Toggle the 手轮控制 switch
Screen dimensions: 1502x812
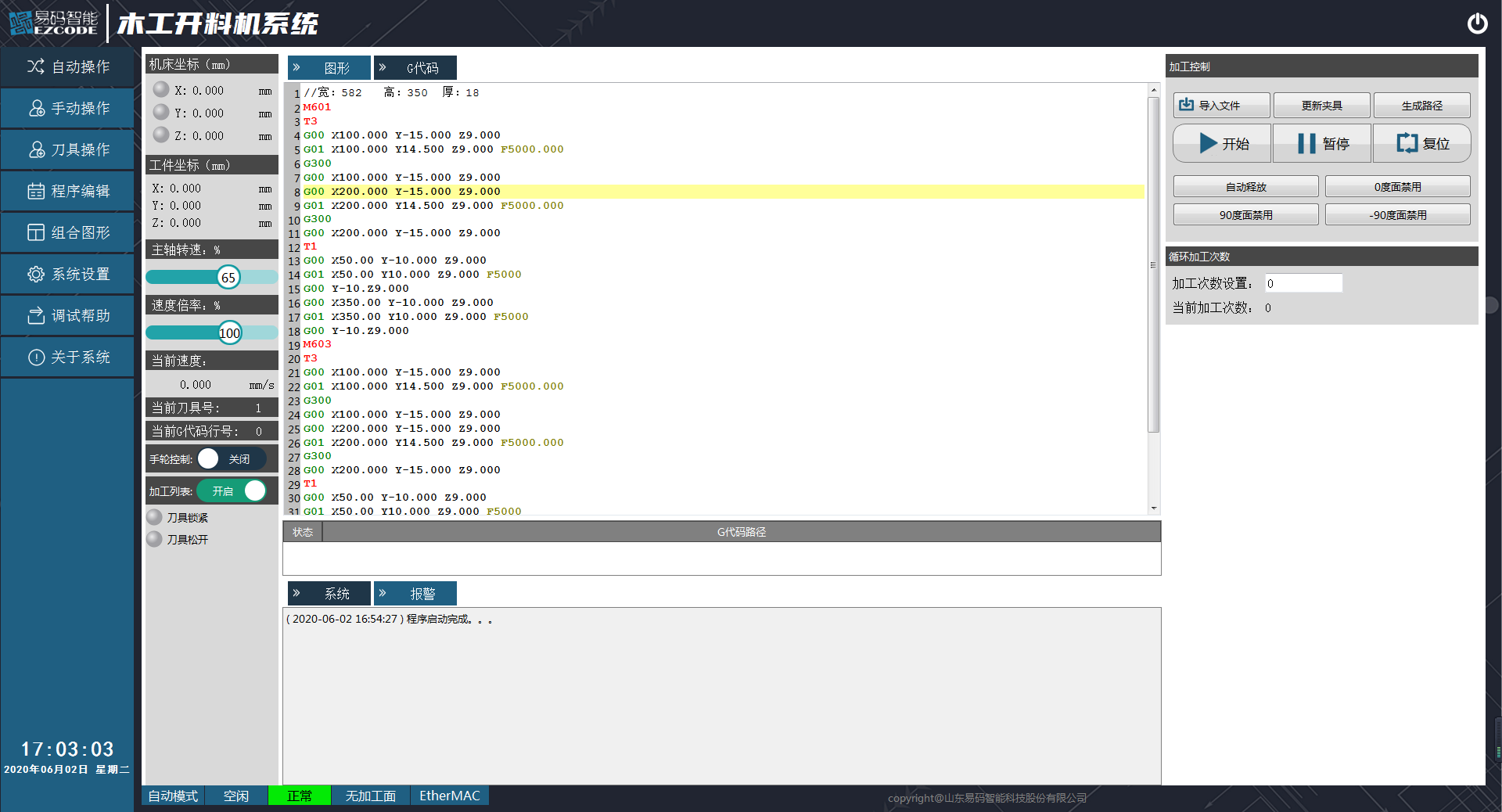coord(232,459)
